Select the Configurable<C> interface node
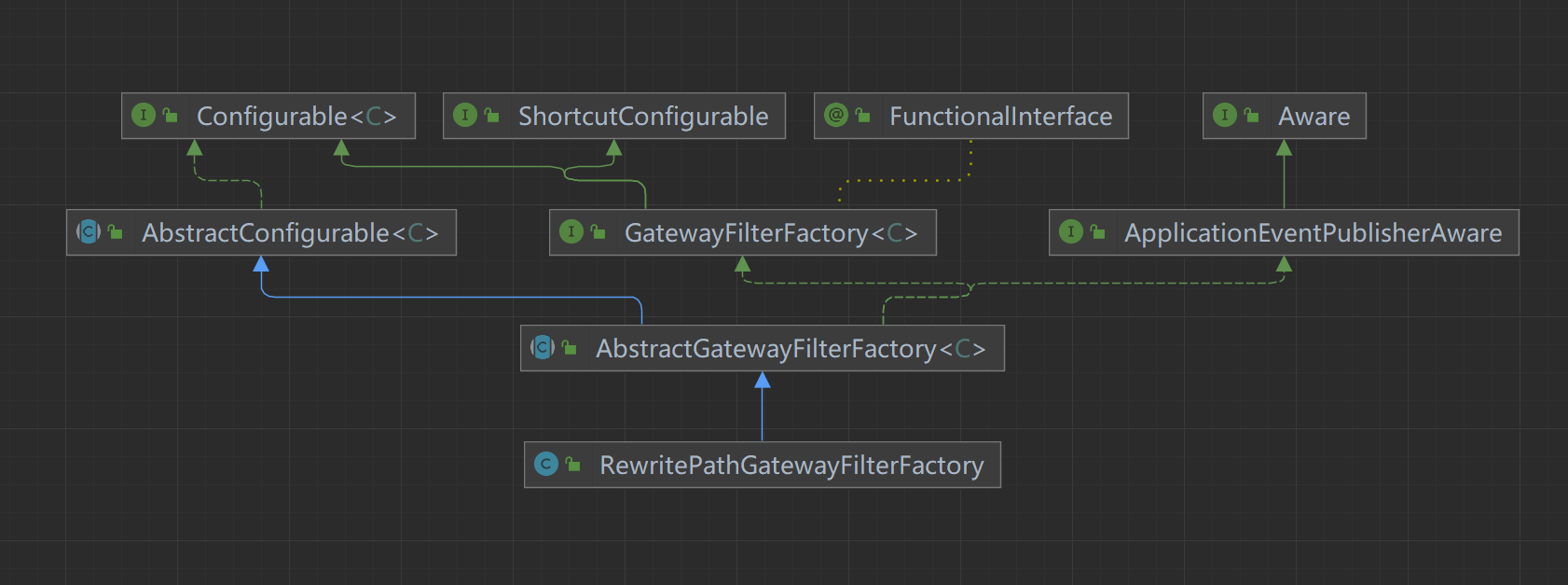The width and height of the screenshot is (1568, 585). pyautogui.click(x=268, y=116)
